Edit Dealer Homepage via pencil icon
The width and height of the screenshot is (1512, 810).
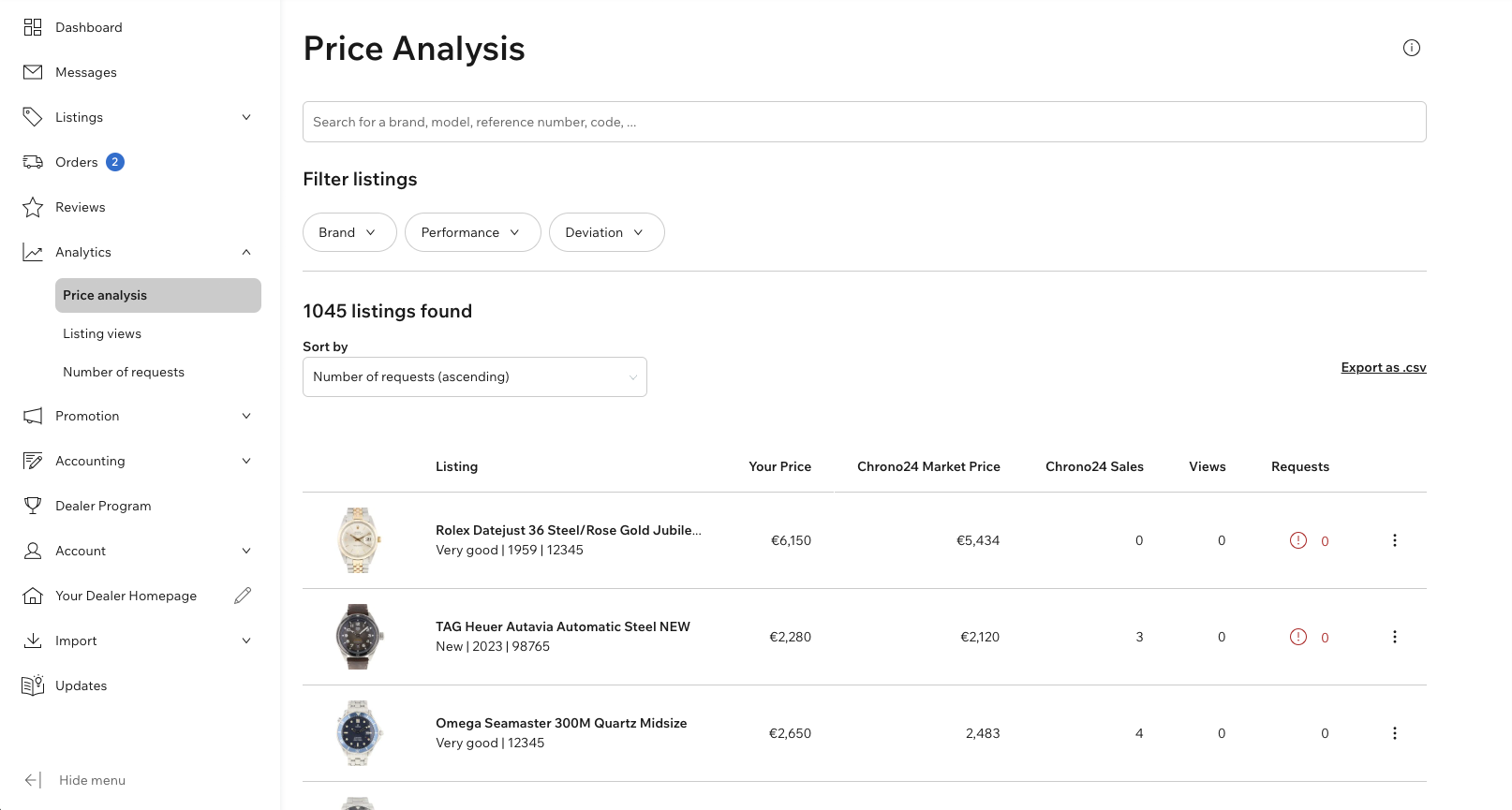[243, 596]
